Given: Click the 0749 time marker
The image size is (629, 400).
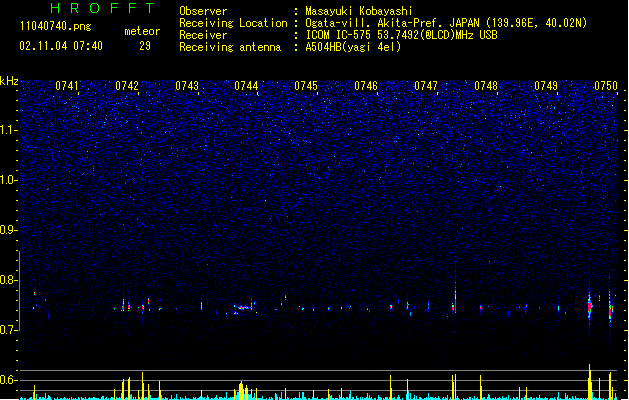Looking at the screenshot, I should click(x=546, y=86).
